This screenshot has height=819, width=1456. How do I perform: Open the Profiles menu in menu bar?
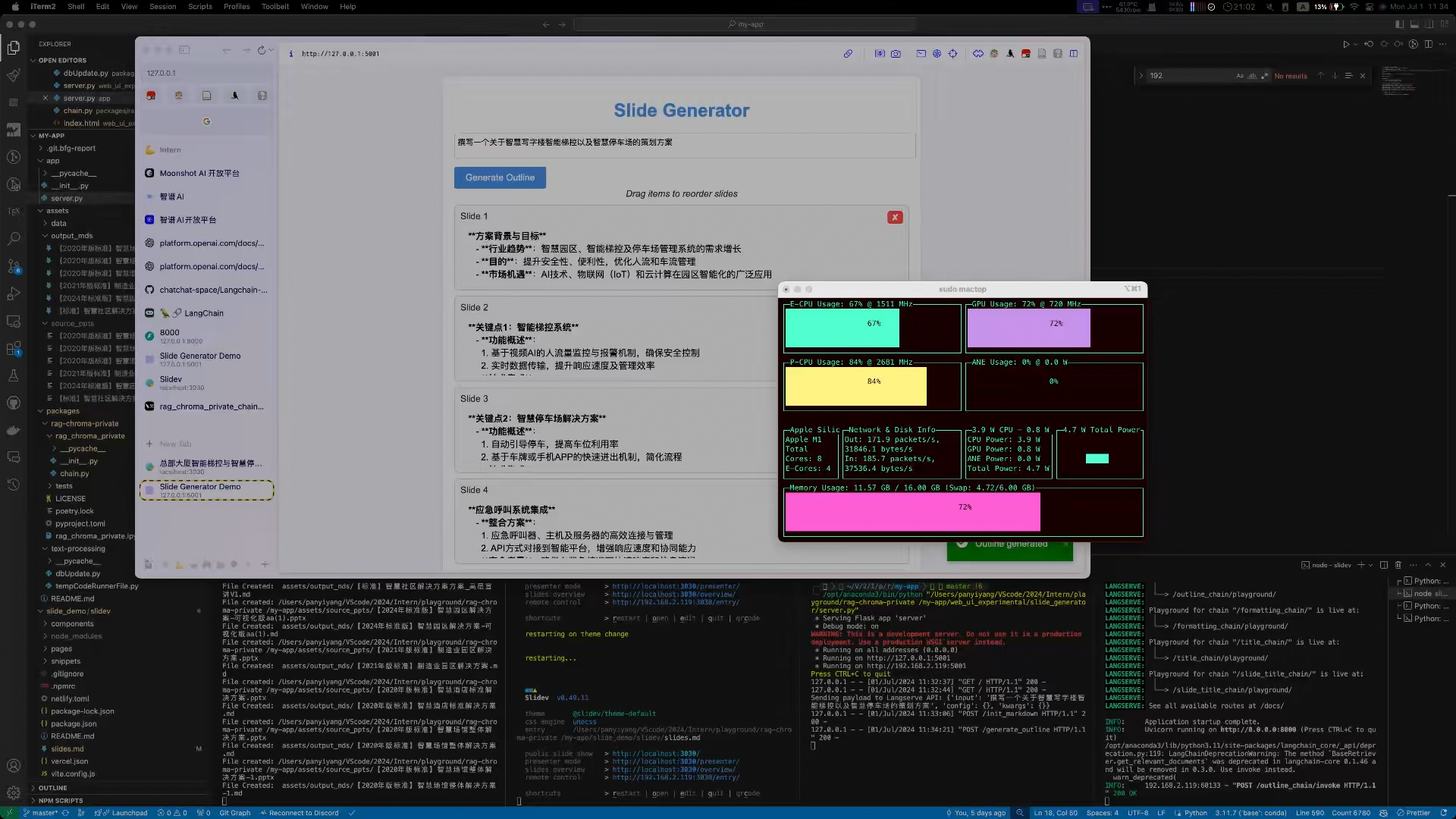pyautogui.click(x=236, y=7)
